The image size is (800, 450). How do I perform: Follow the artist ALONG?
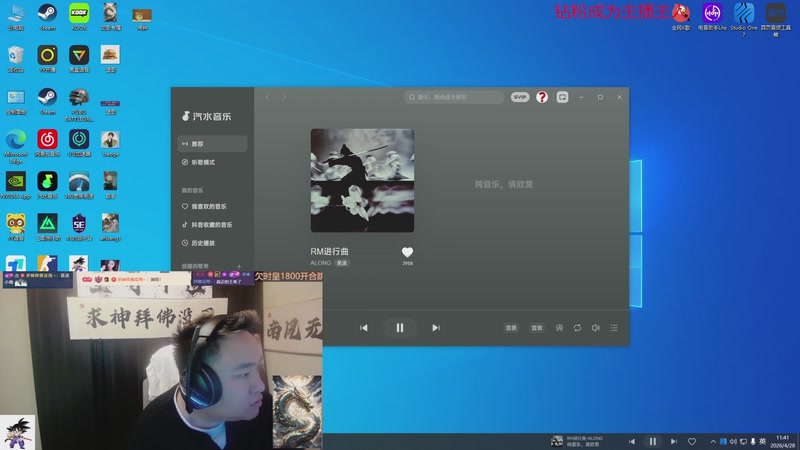click(342, 263)
